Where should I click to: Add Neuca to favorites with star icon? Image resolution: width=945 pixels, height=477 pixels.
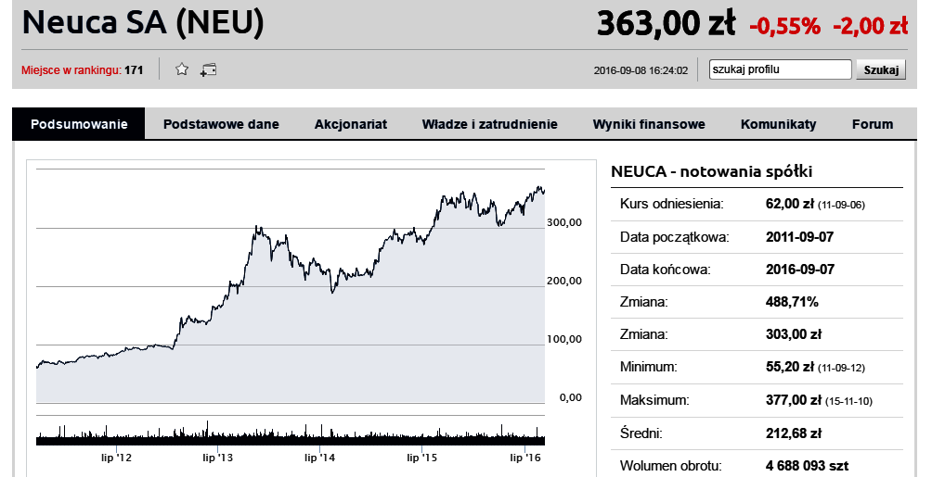point(181,69)
